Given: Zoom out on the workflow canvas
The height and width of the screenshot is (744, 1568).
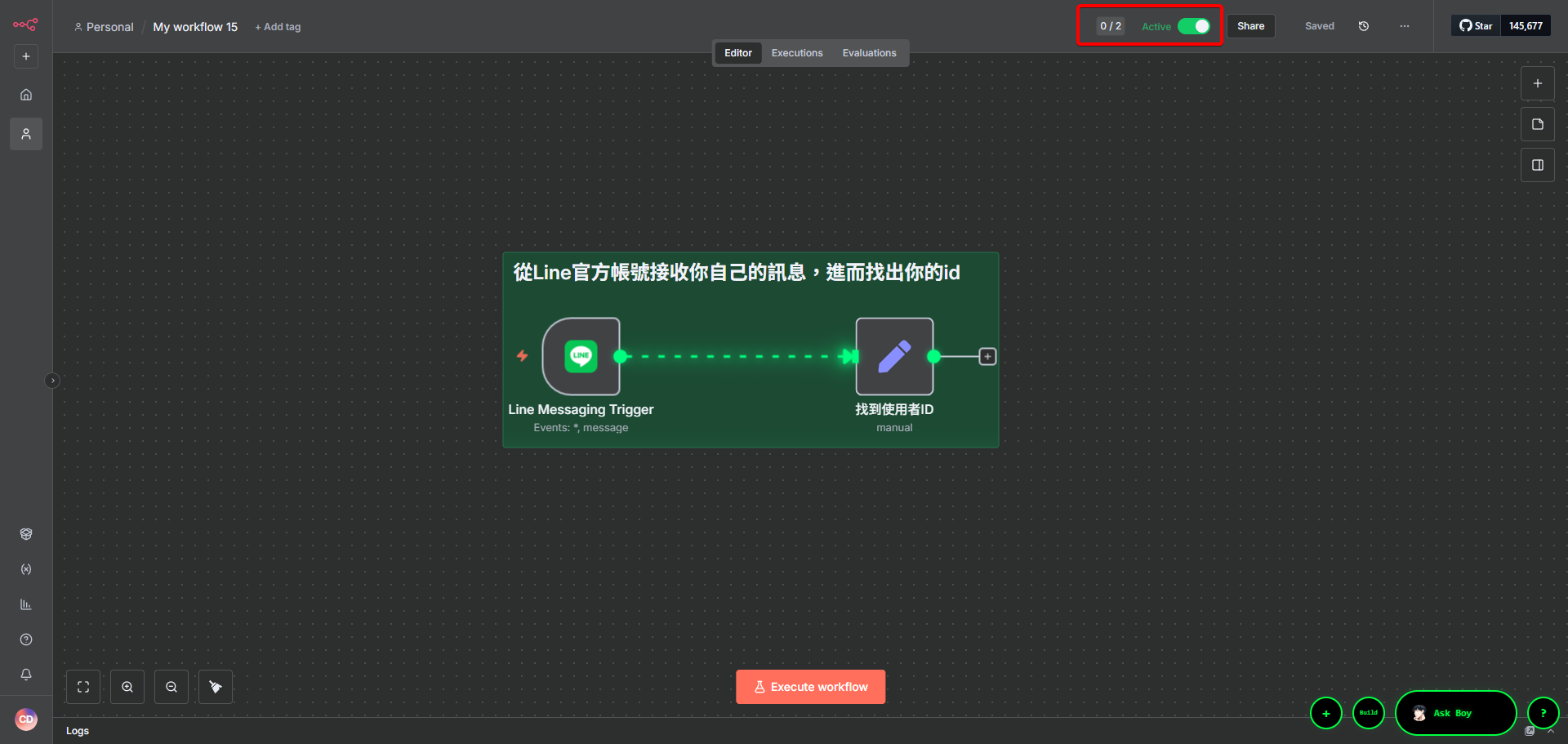Looking at the screenshot, I should [171, 686].
